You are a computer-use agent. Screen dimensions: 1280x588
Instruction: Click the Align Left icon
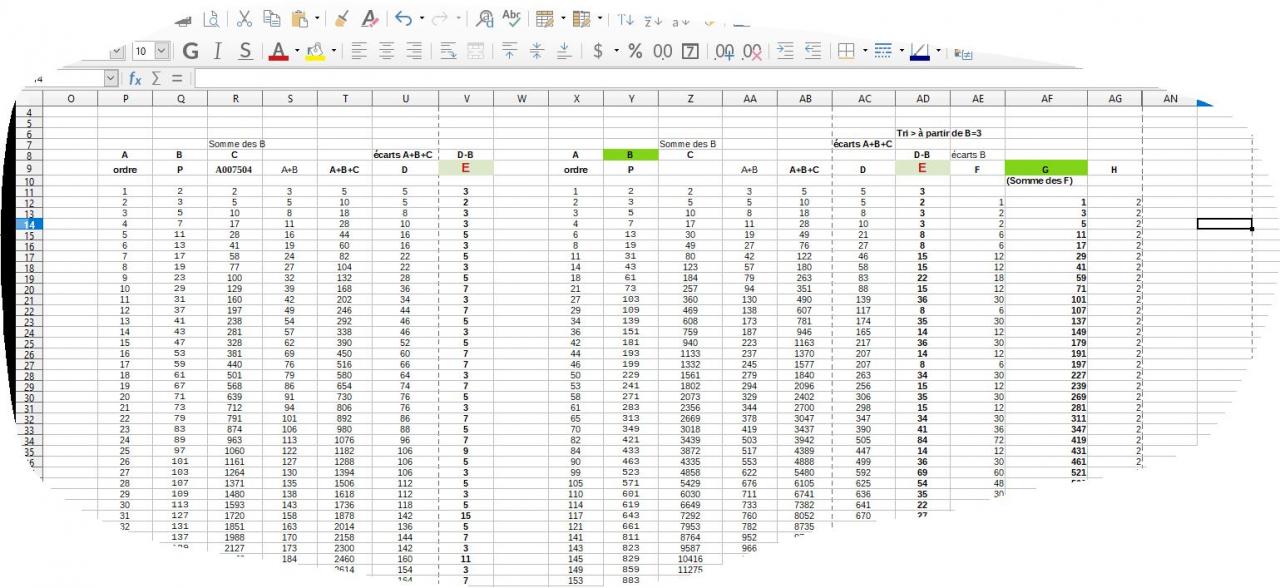tap(360, 50)
